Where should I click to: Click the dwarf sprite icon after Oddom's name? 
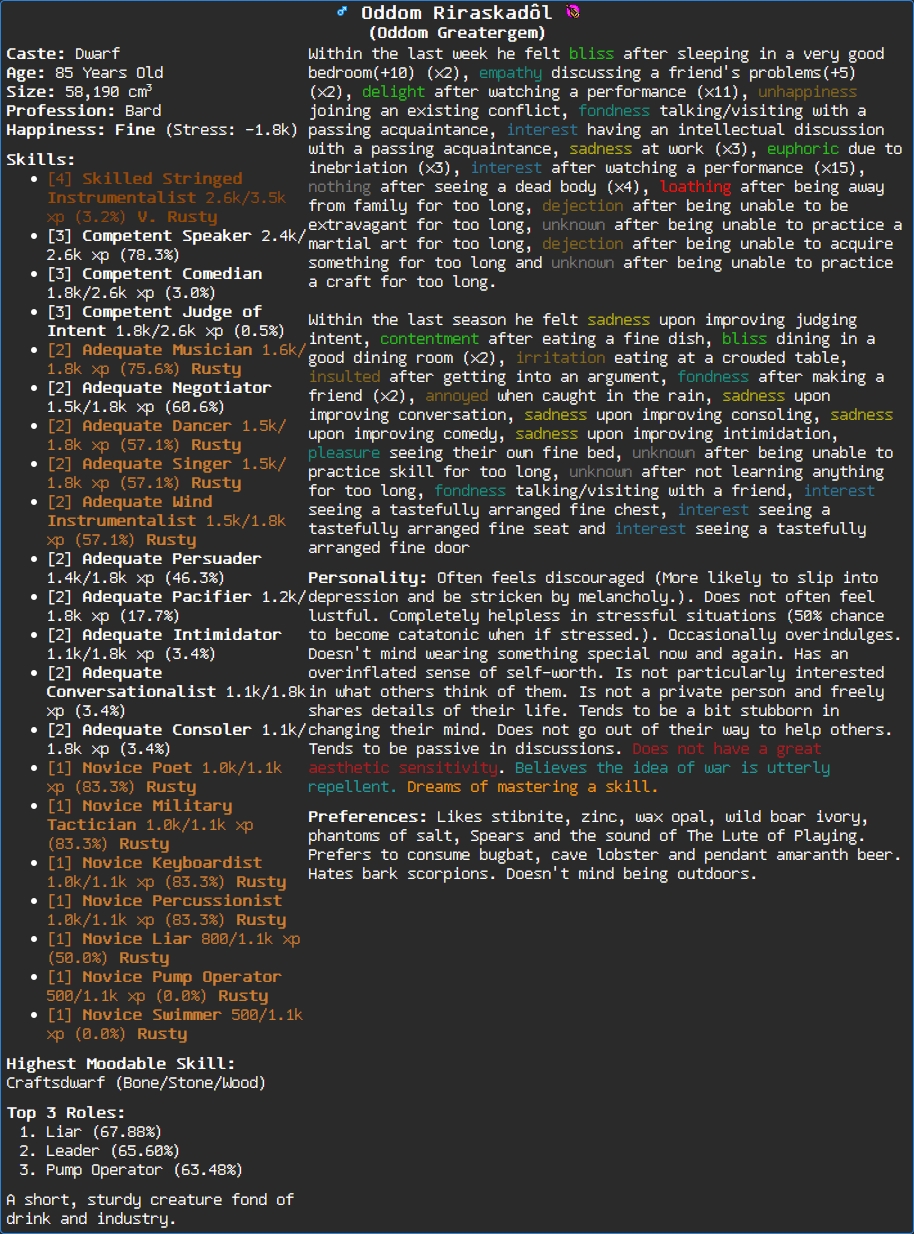point(574,13)
